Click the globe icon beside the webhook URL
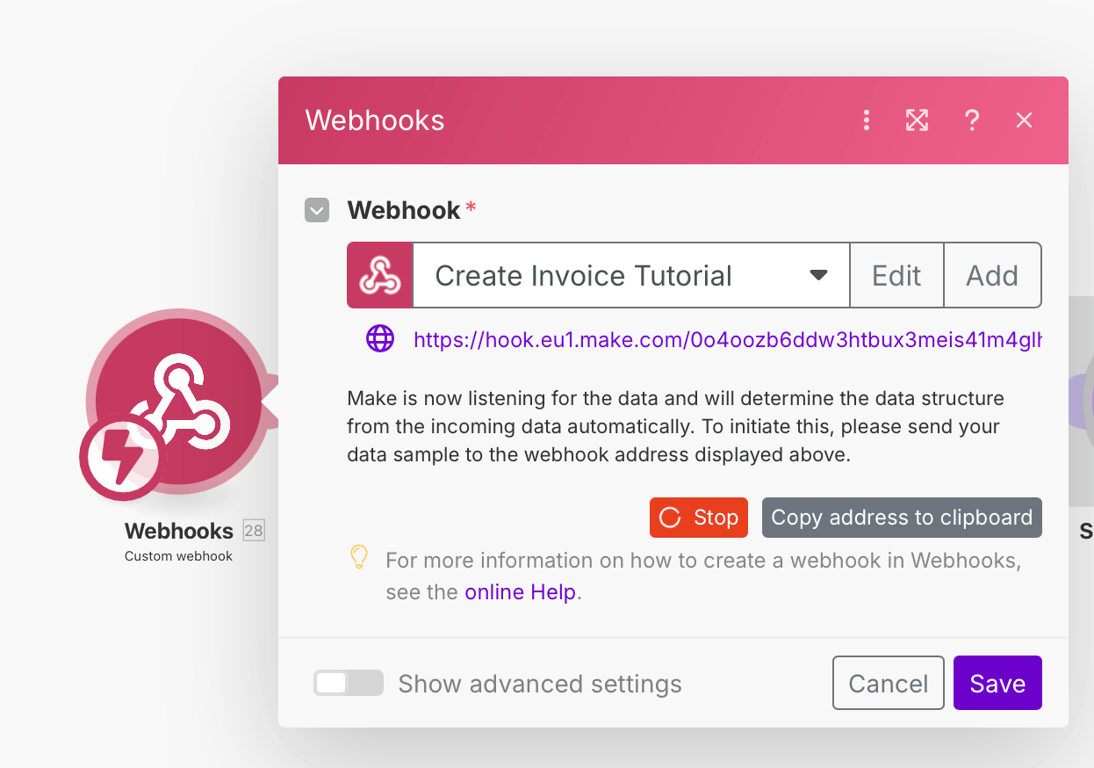This screenshot has width=1094, height=768. point(380,339)
